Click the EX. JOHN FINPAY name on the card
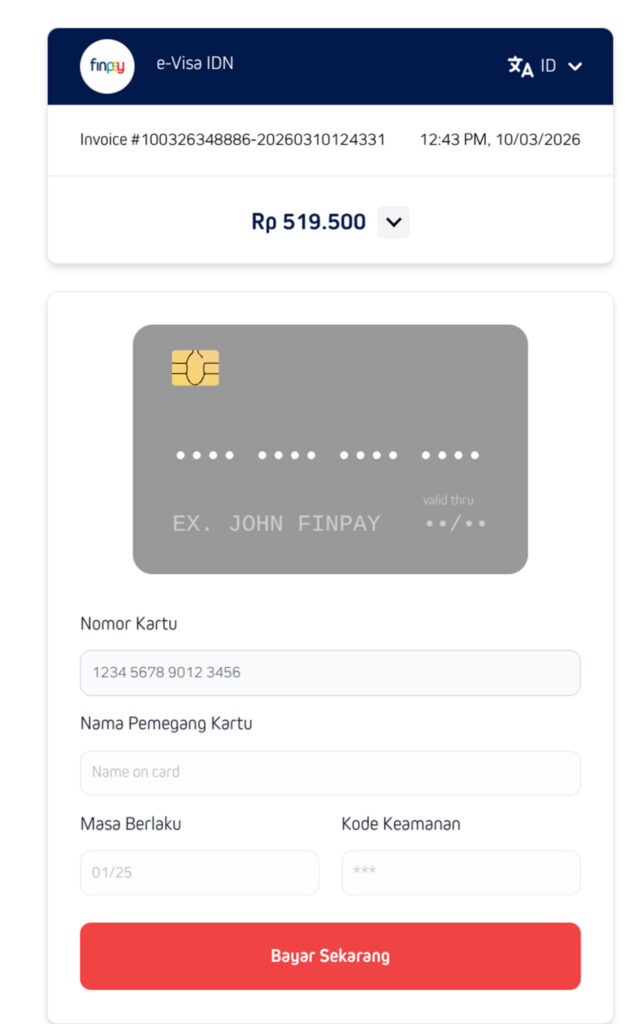This screenshot has width=643, height=1024. (x=276, y=523)
